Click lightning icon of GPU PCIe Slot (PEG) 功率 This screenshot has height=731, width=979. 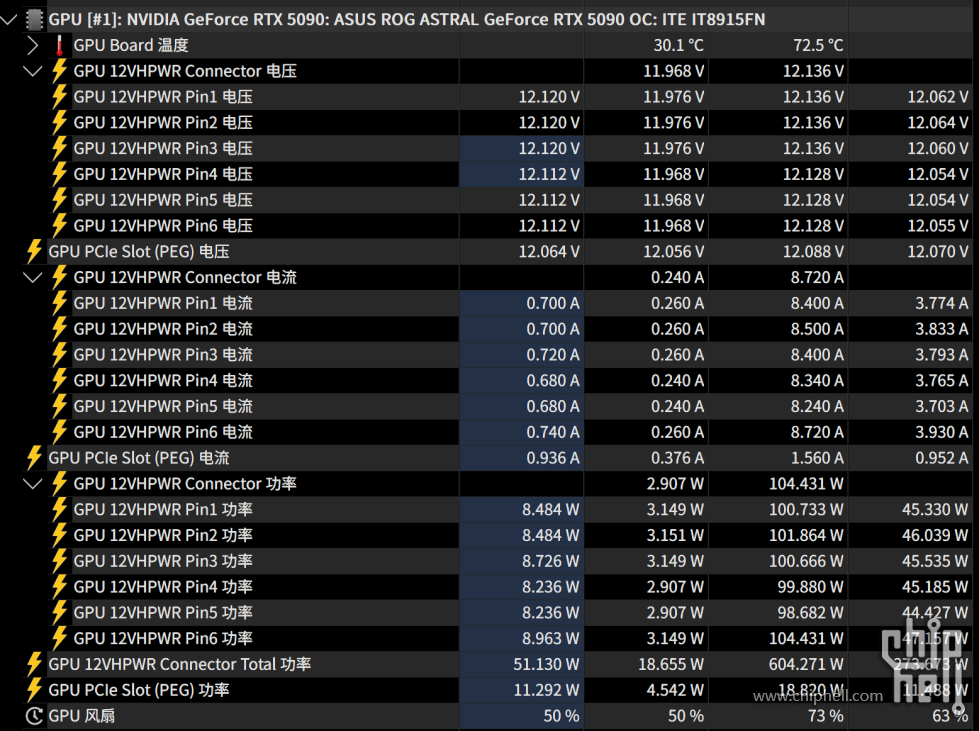point(34,690)
